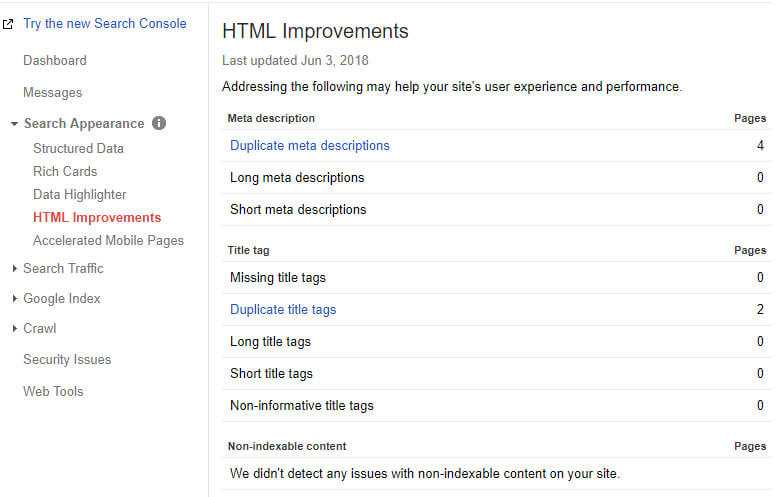Expand the Crawl section arrow
776x497 pixels.
tap(14, 328)
